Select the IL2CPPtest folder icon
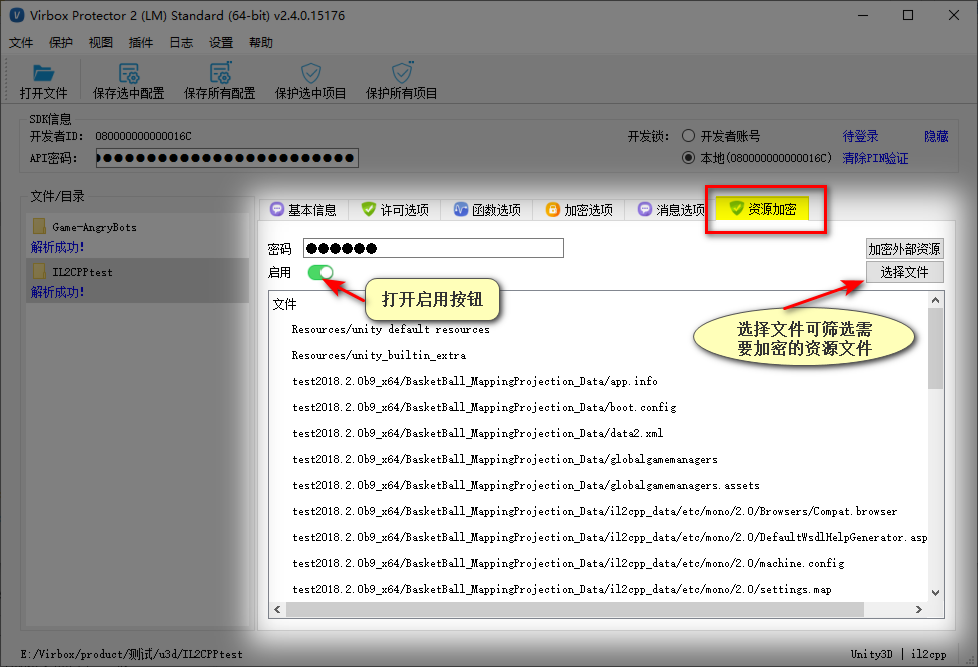This screenshot has width=978, height=667. pos(39,271)
